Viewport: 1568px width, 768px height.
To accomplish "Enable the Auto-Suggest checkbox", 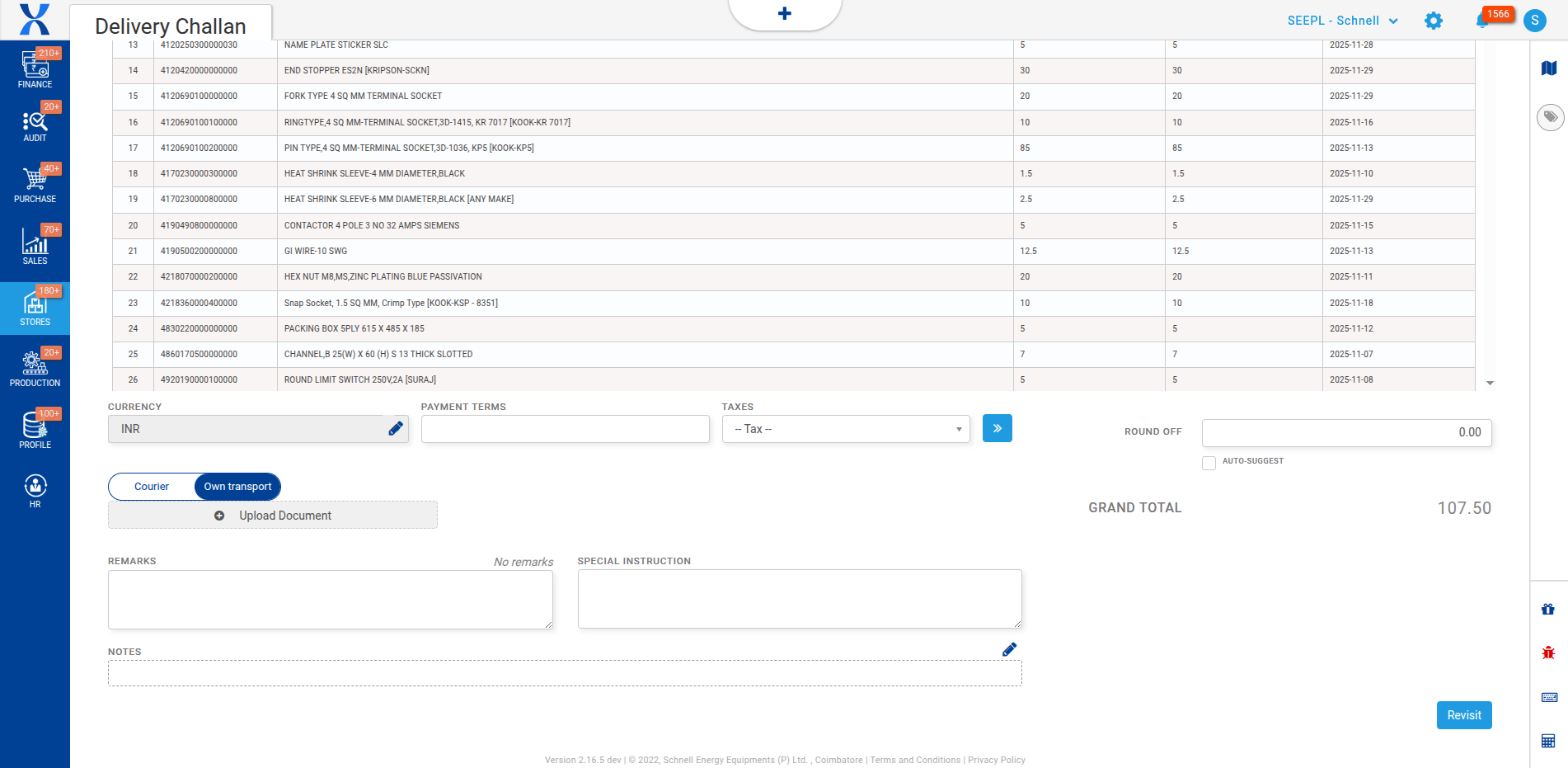I will [1209, 463].
